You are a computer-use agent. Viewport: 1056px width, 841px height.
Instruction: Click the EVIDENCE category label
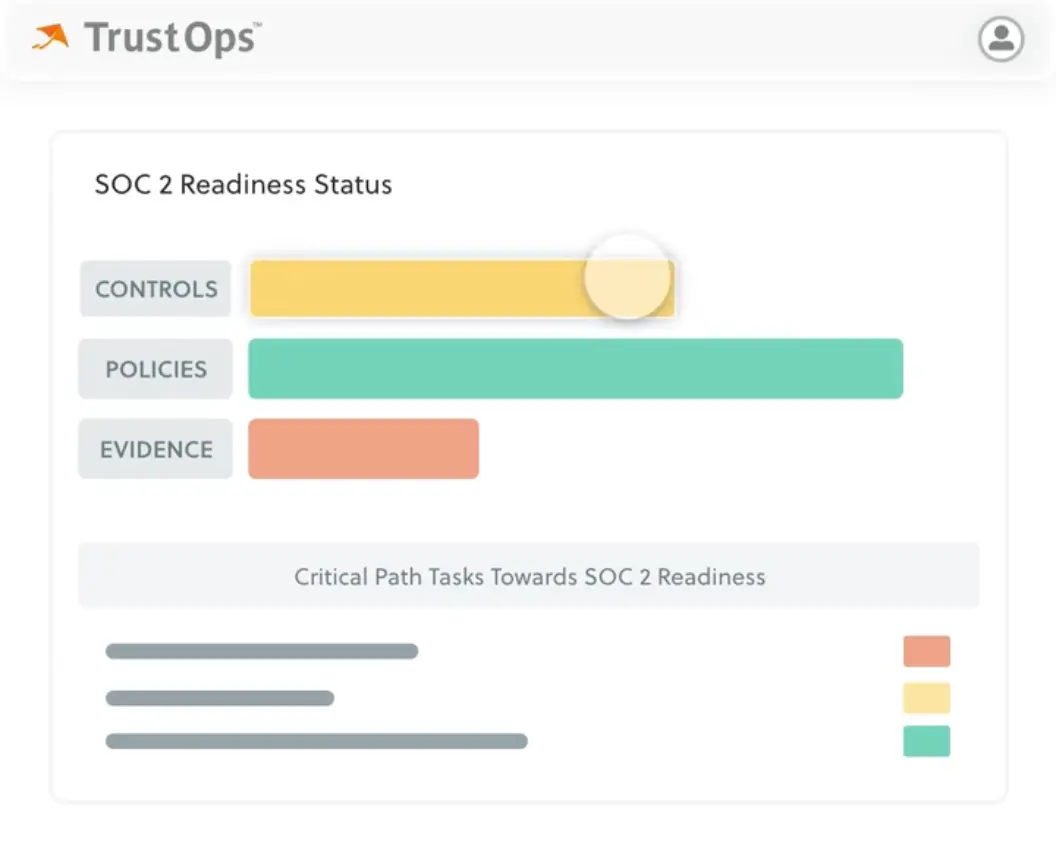pyautogui.click(x=155, y=449)
